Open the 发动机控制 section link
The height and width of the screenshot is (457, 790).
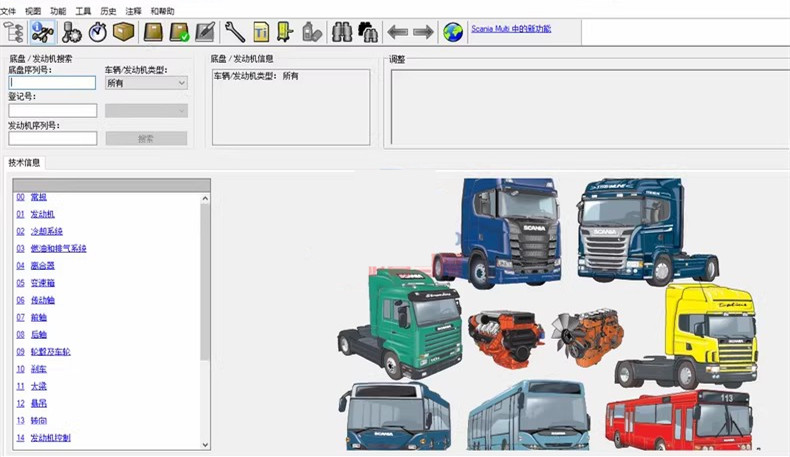[x=50, y=438]
